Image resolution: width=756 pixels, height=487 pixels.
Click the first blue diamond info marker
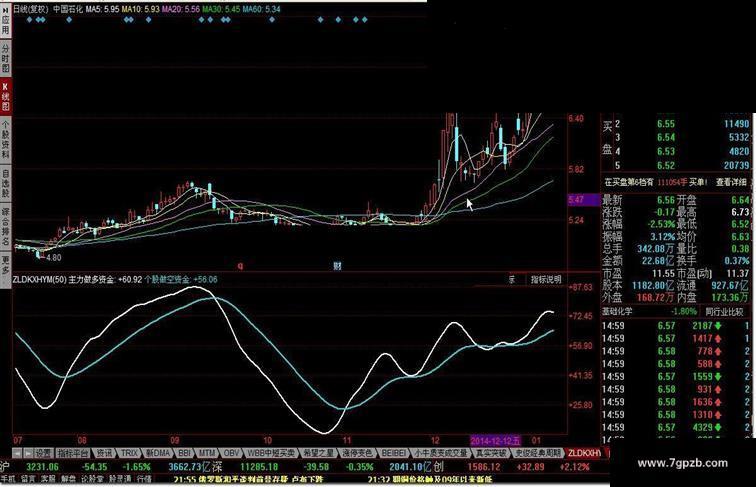pyautogui.click(x=30, y=20)
